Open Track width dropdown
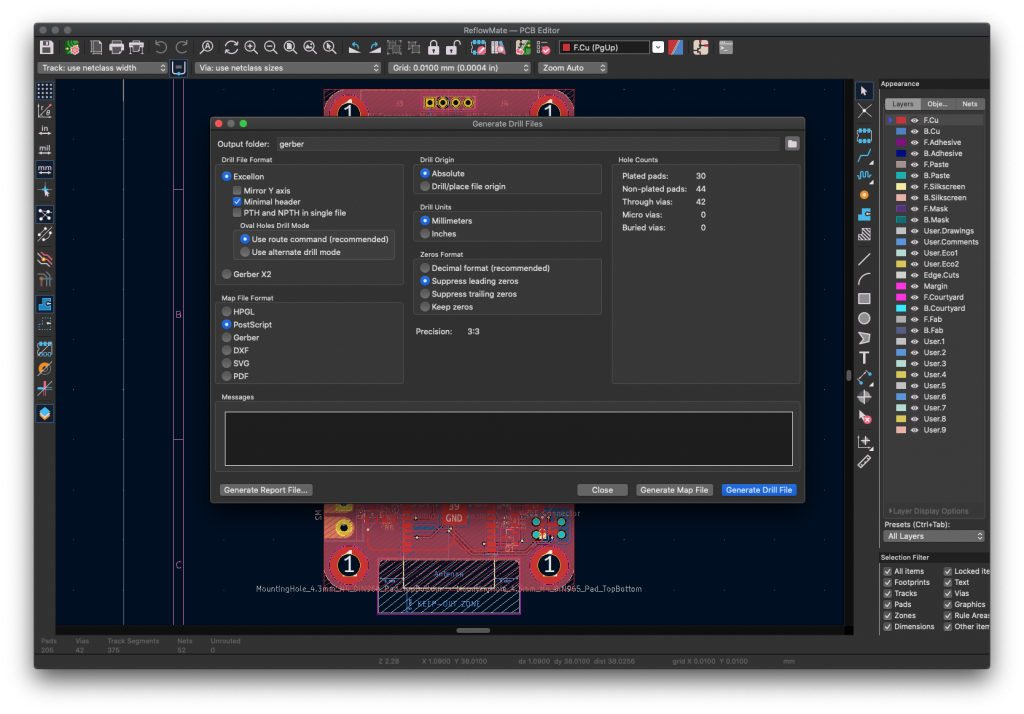The height and width of the screenshot is (714, 1024). point(103,68)
